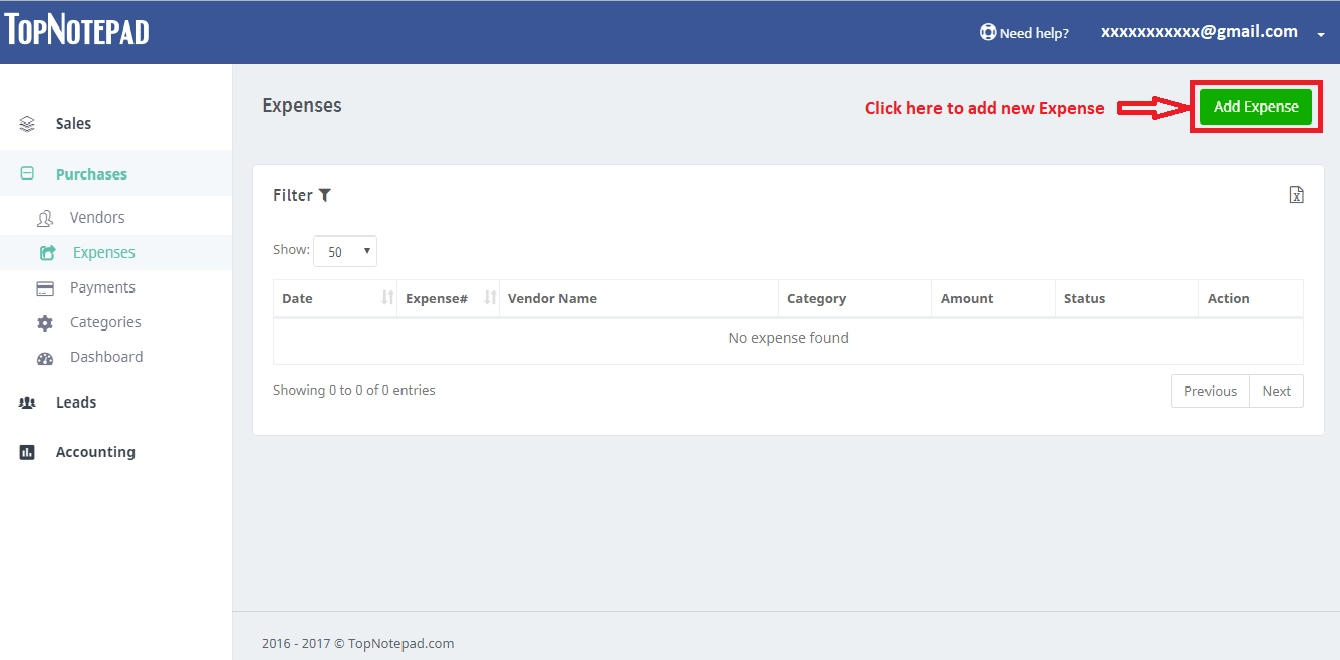Expand the Purchases section
This screenshot has height=660, width=1340.
(90, 173)
